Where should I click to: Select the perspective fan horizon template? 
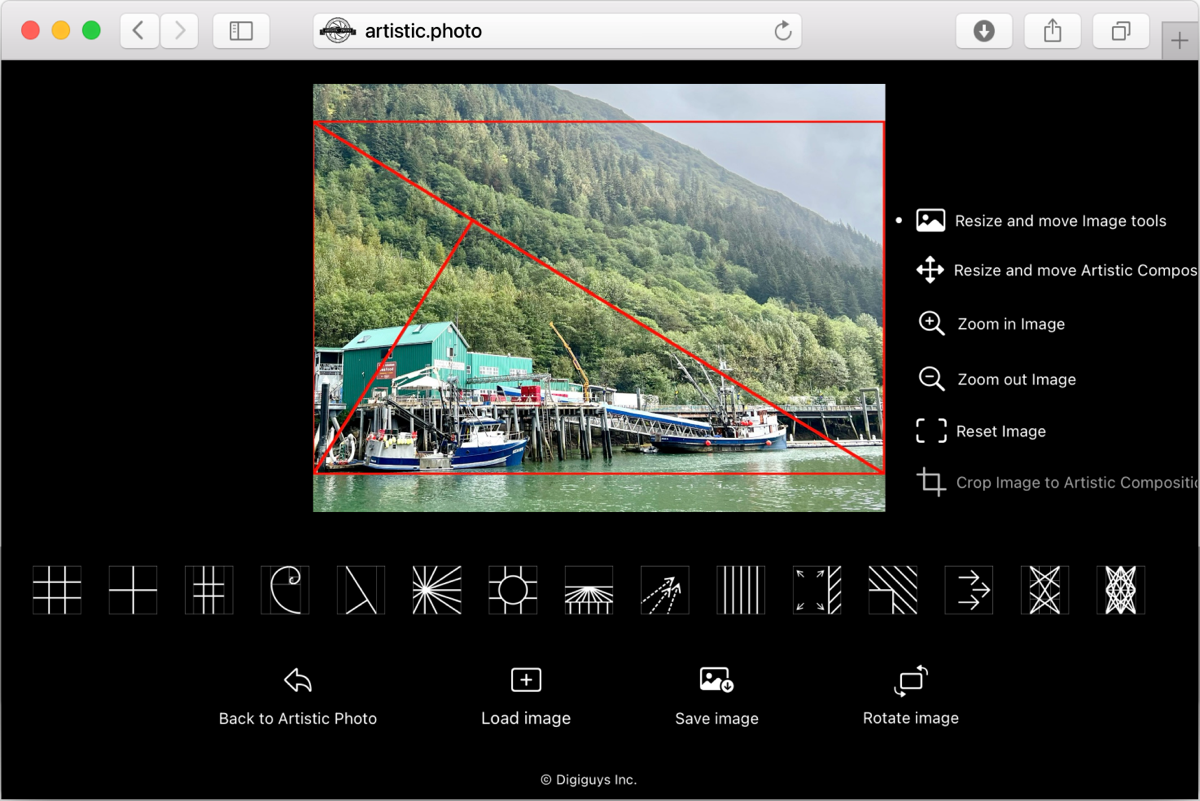[x=589, y=590]
